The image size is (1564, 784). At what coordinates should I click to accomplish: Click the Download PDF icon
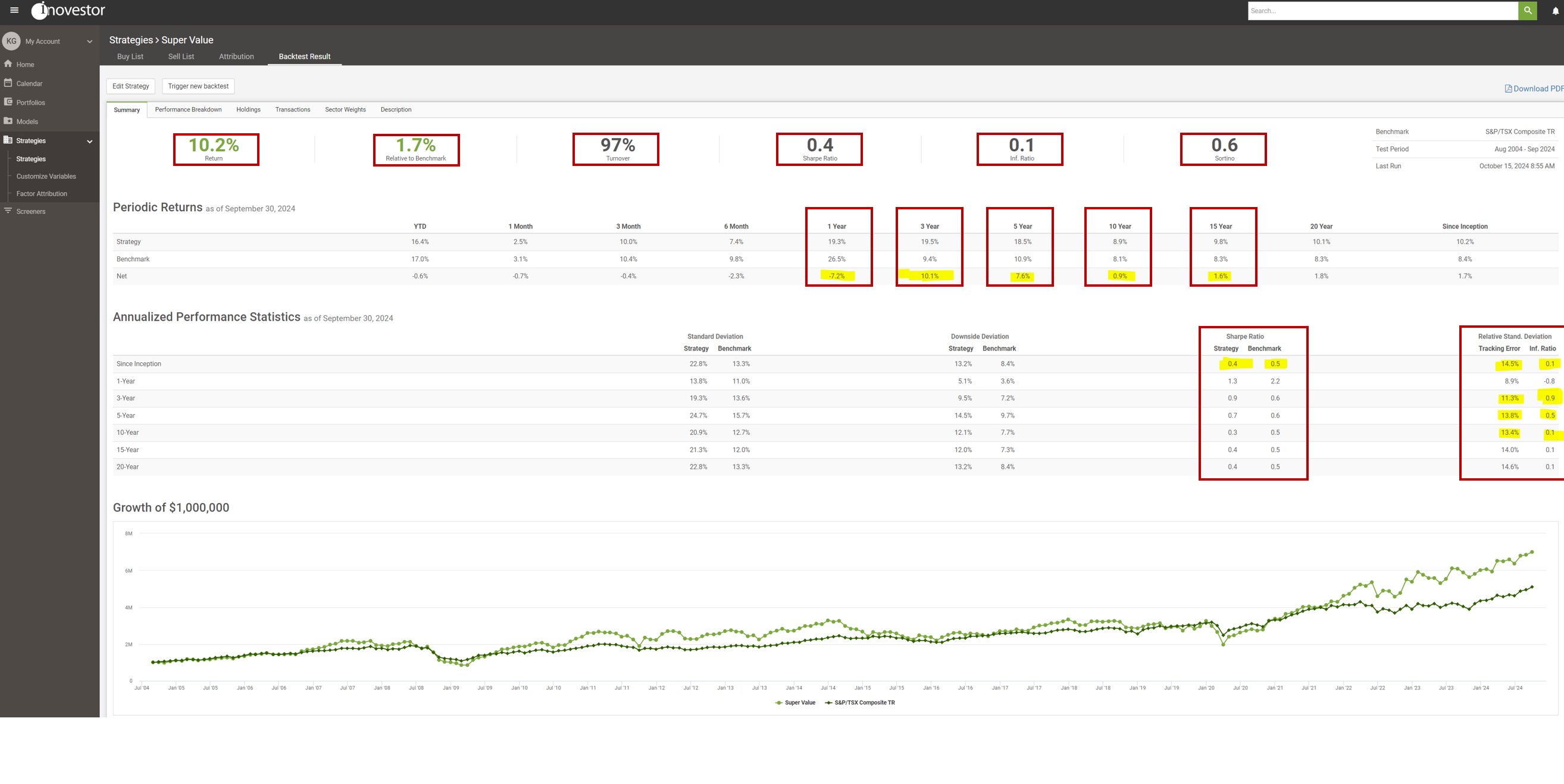[1508, 88]
